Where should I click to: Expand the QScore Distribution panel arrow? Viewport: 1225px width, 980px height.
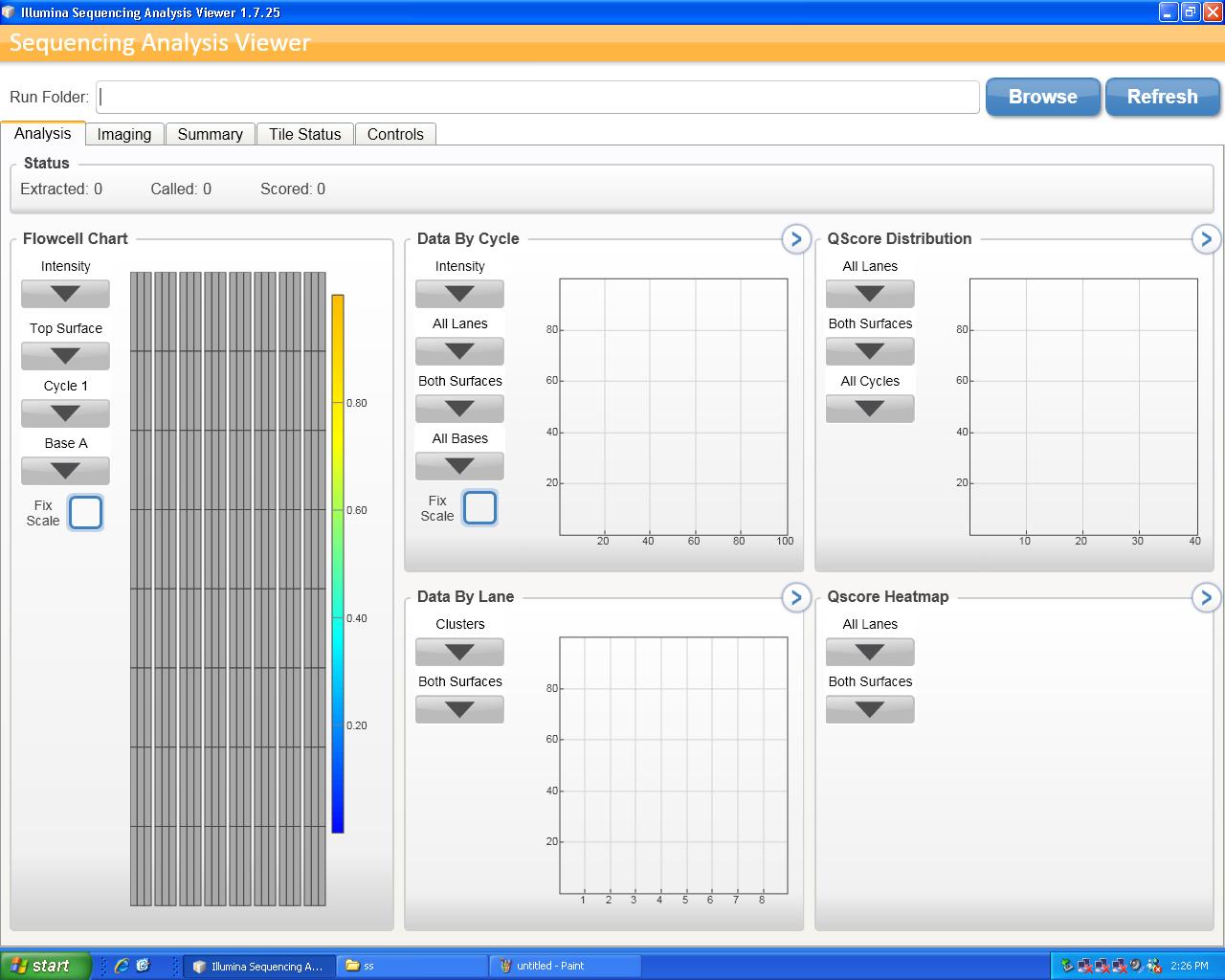click(1206, 239)
